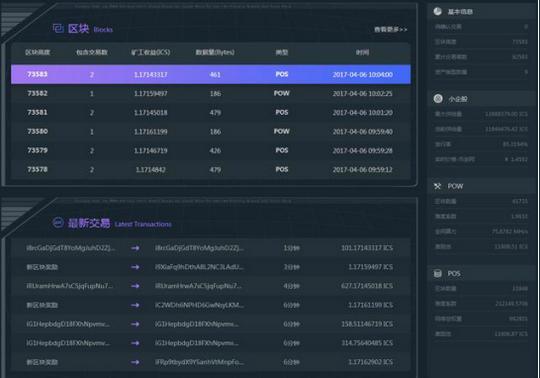Click timestamp 2017-04-06 09:59:28
Viewport: 540px width, 378px height.
362,150
